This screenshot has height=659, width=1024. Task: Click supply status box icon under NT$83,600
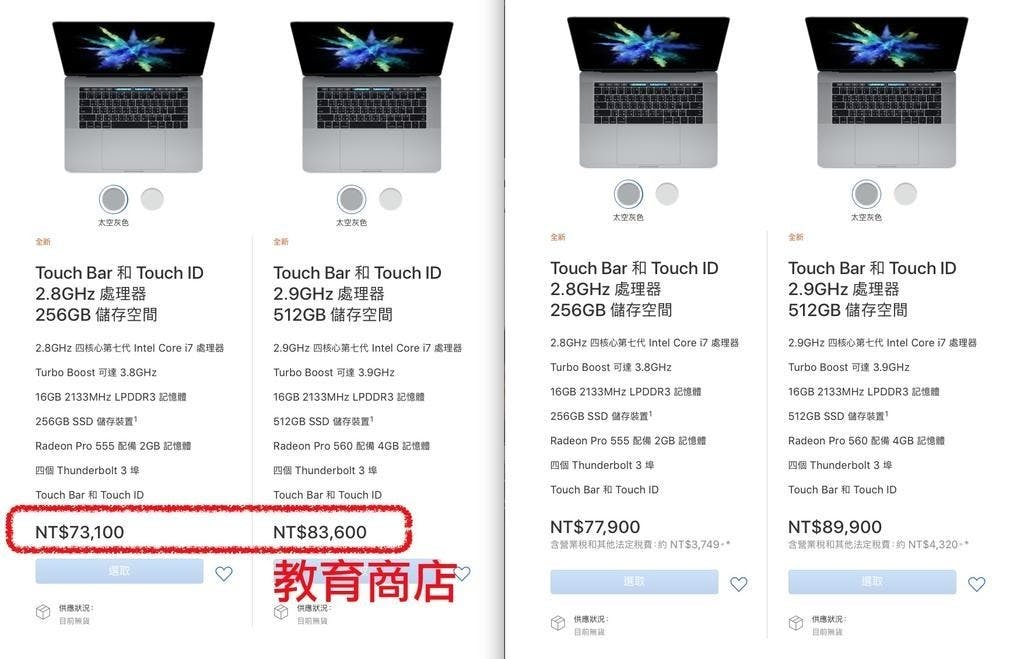281,613
